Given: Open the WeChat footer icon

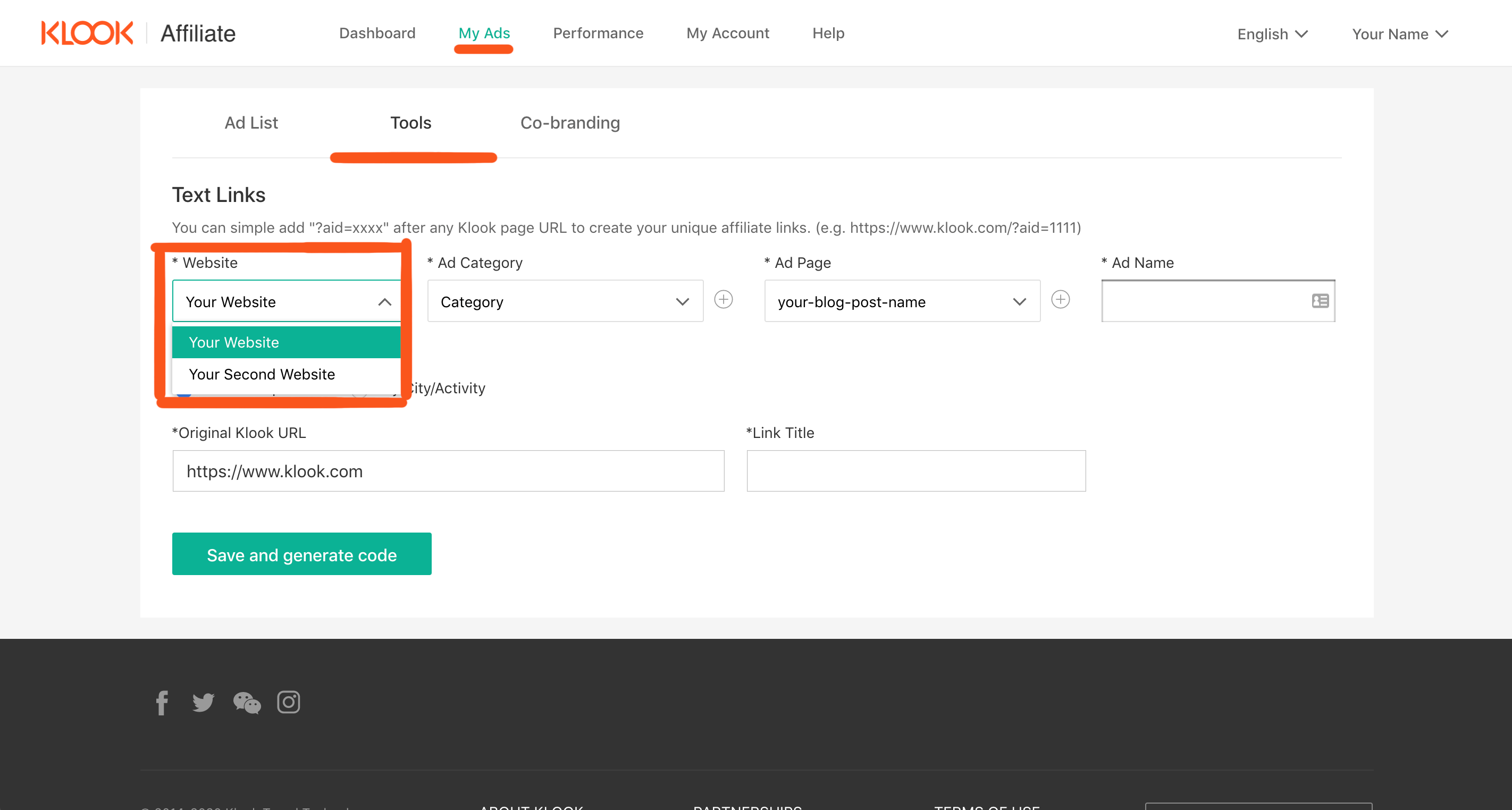Looking at the screenshot, I should click(247, 703).
